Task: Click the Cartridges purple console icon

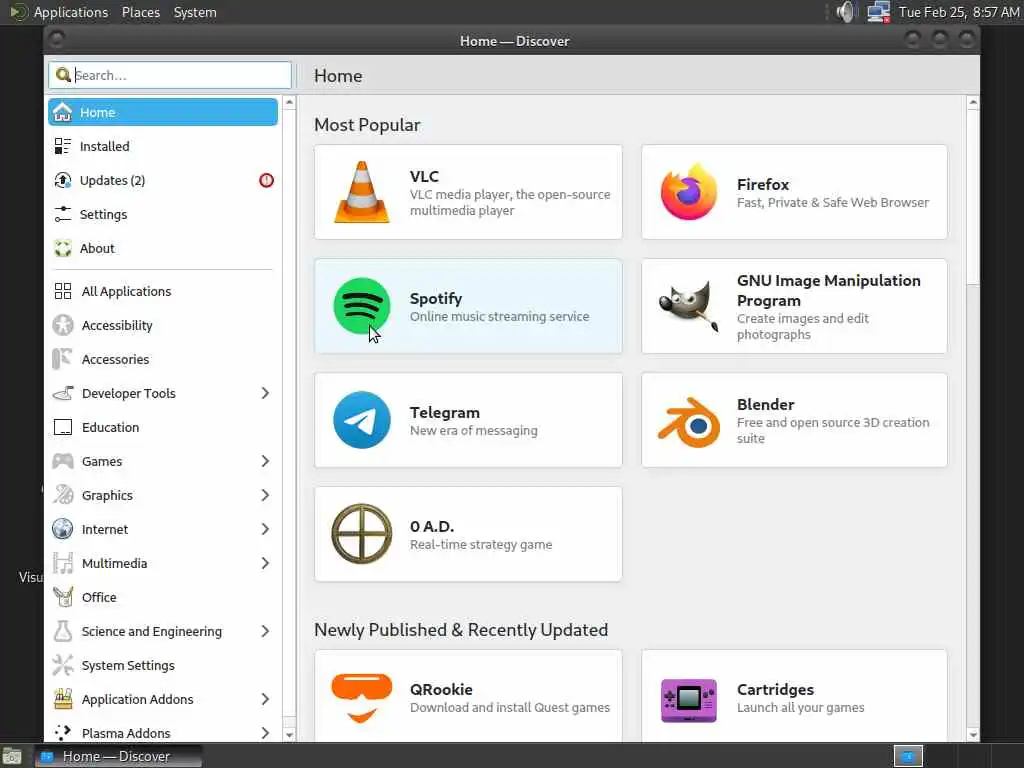Action: pyautogui.click(x=688, y=700)
